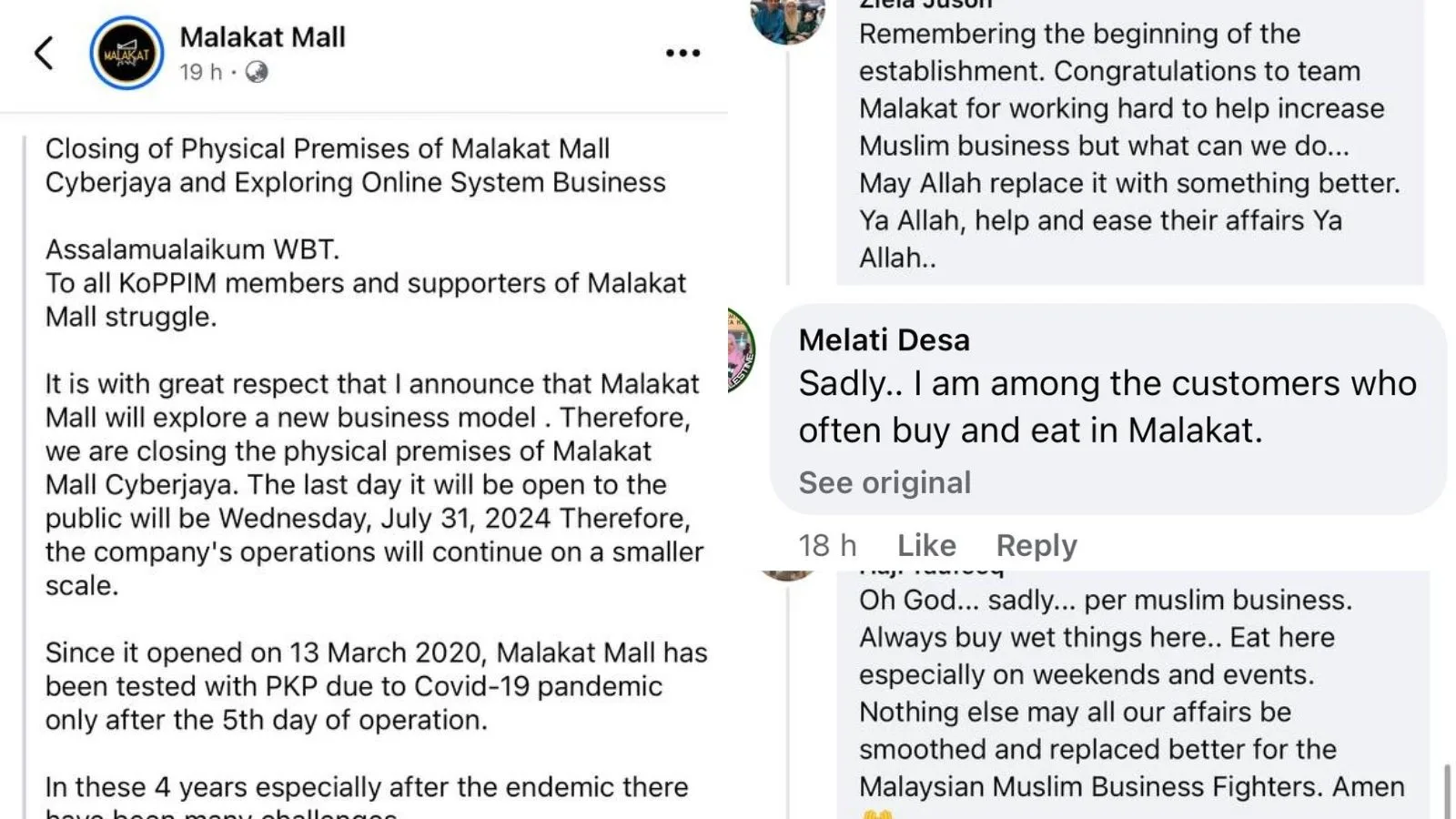
Task: Show original text of Melati Desa's comment
Action: (885, 482)
